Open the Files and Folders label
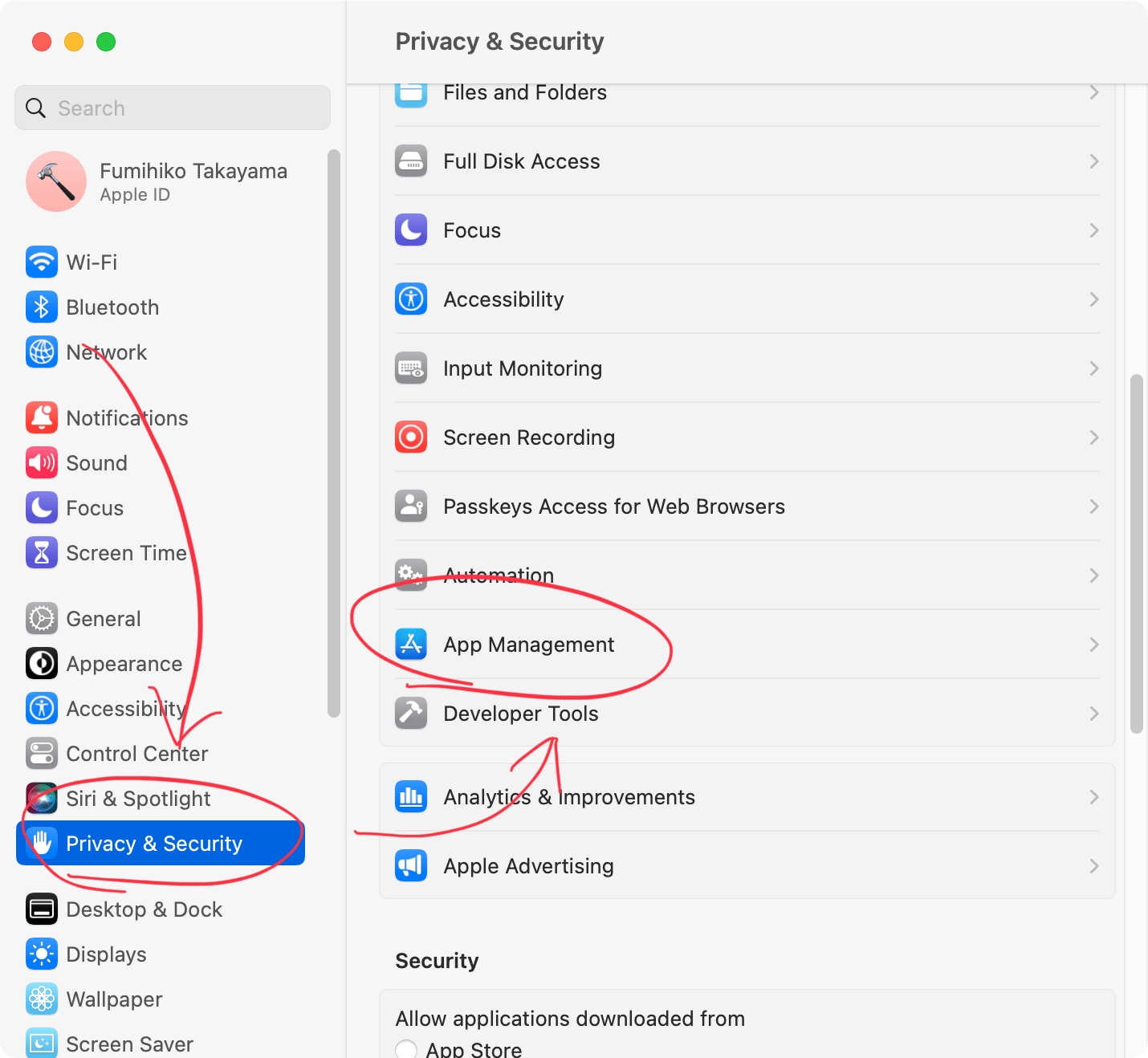This screenshot has height=1058, width=1148. pos(525,92)
